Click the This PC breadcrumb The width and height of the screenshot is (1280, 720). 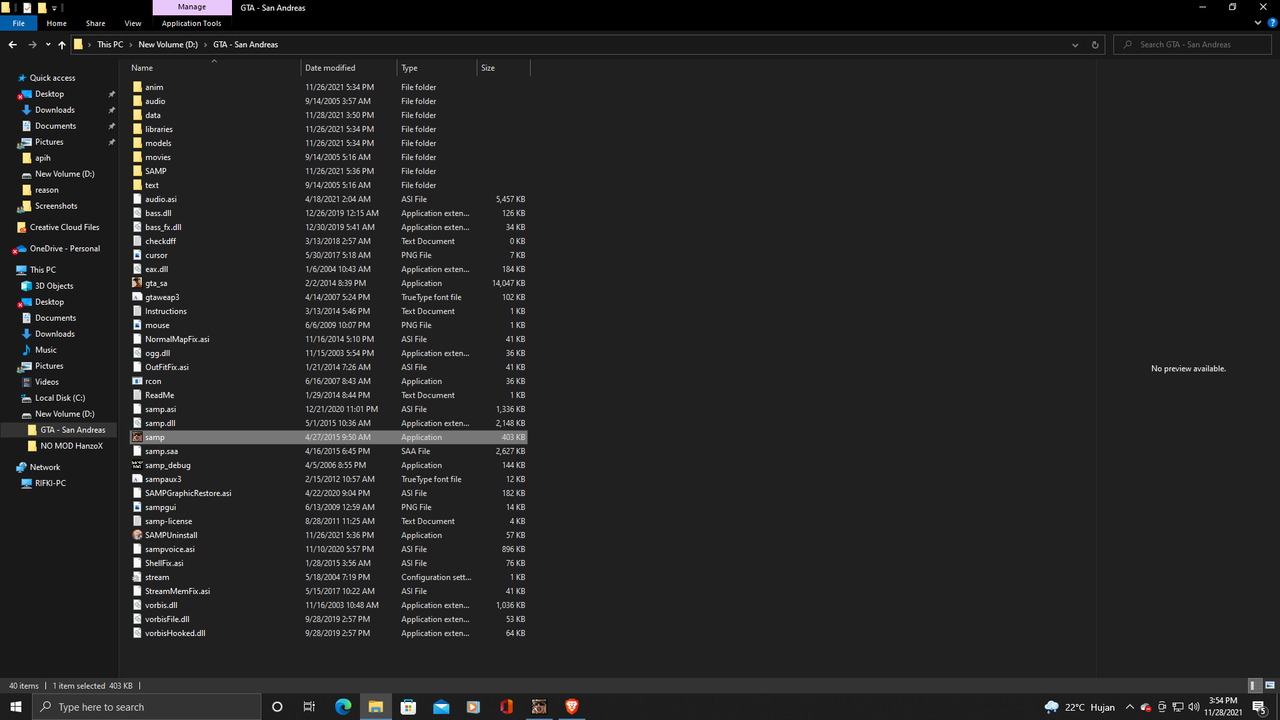[110, 45]
